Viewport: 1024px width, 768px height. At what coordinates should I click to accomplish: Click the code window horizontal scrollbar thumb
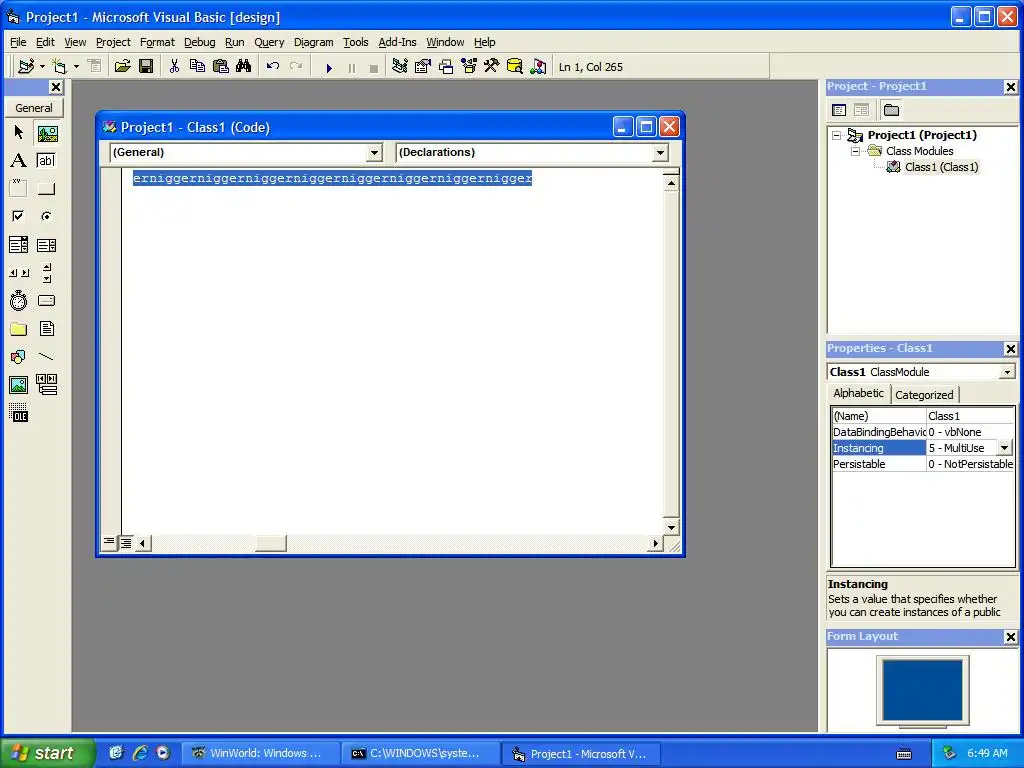click(270, 543)
